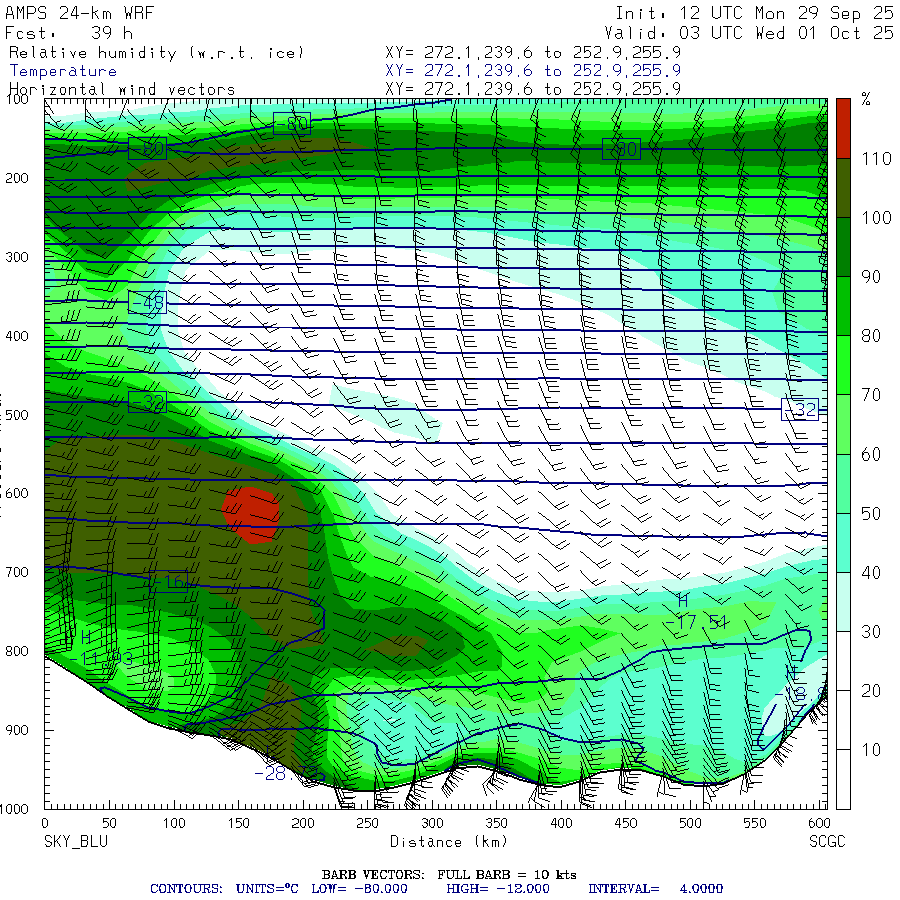This screenshot has height=900, width=900.
Task: Click the turquoise colorbar segment 40–50
Action: [843, 542]
